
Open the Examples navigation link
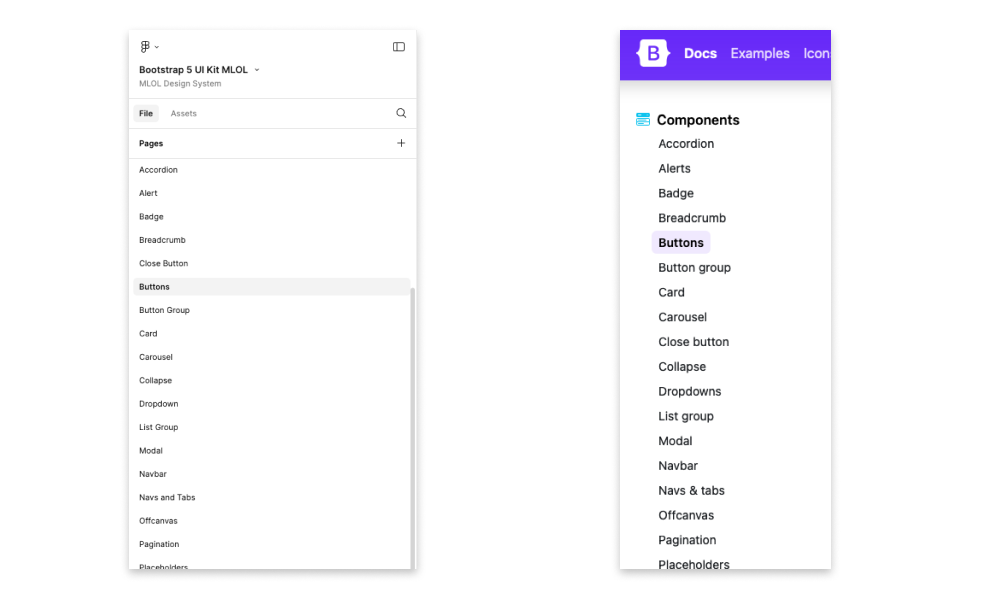(x=760, y=54)
